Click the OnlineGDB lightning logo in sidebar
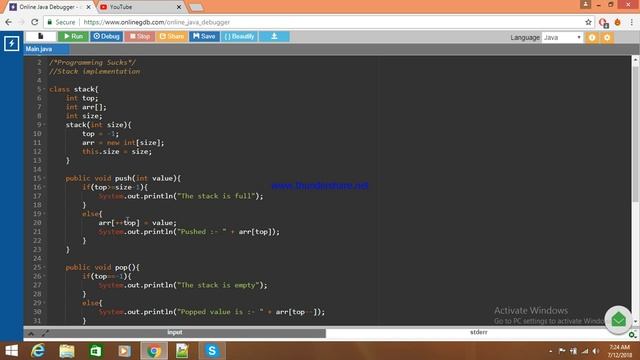This screenshot has height=360, width=640. pyautogui.click(x=11, y=44)
